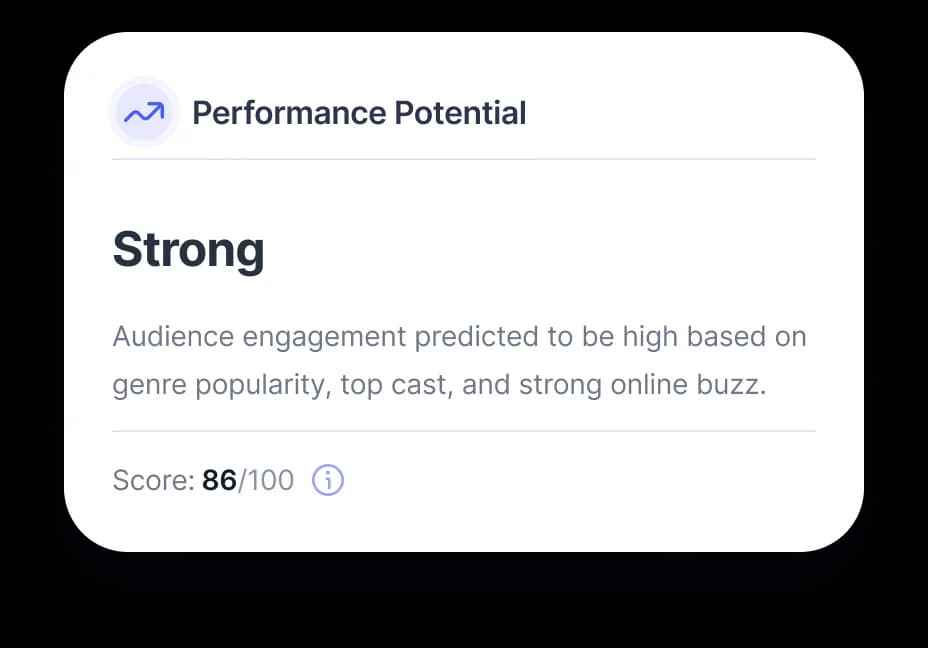The width and height of the screenshot is (928, 648).
Task: Select the Performance Potential title
Action: 359,113
